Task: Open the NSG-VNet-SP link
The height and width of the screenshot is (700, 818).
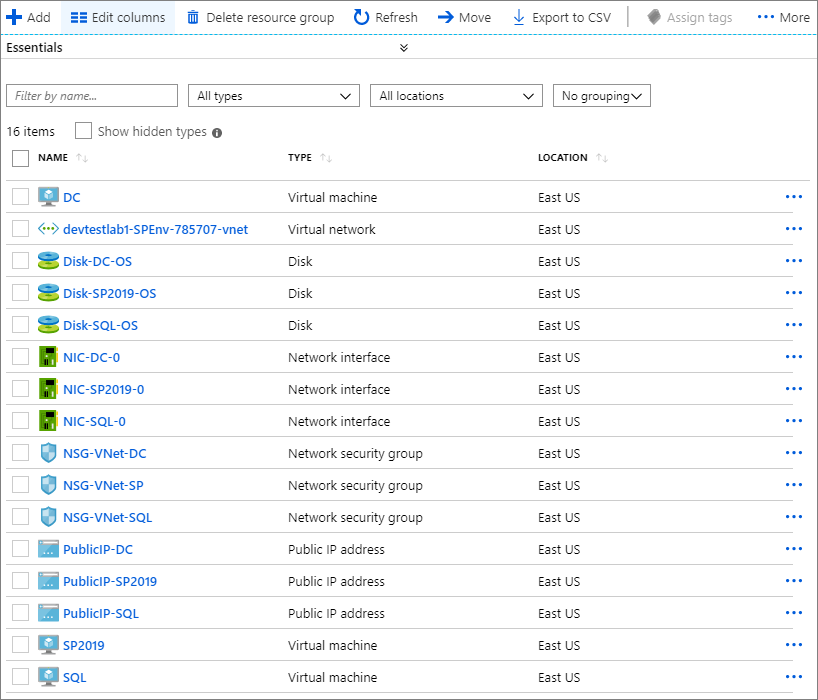Action: coord(103,485)
